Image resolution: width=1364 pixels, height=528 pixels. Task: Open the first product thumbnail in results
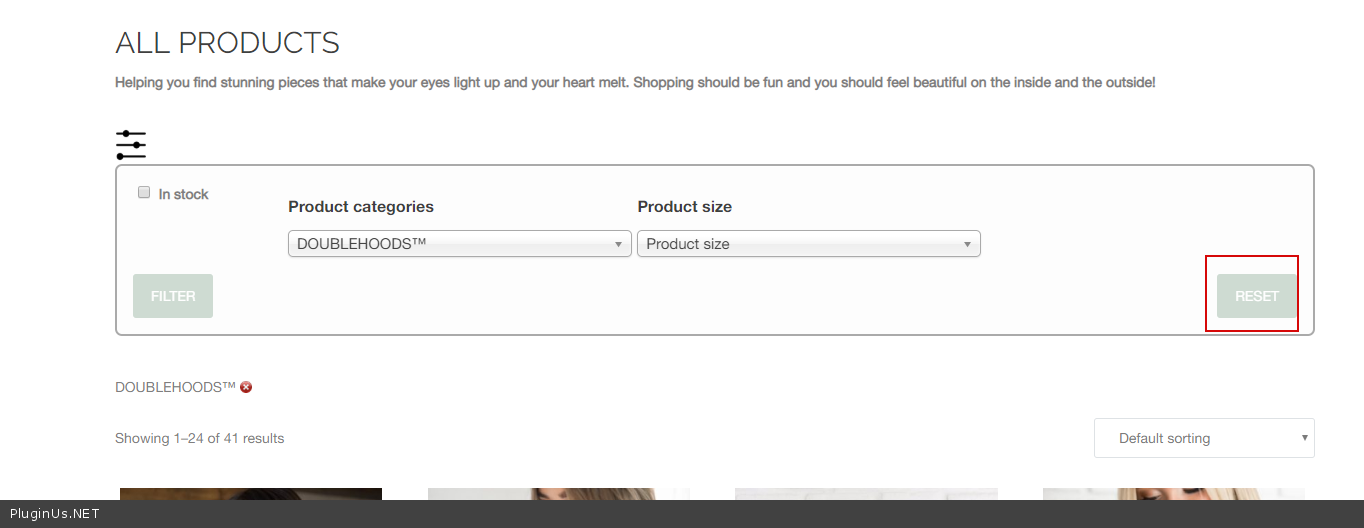[x=251, y=494]
